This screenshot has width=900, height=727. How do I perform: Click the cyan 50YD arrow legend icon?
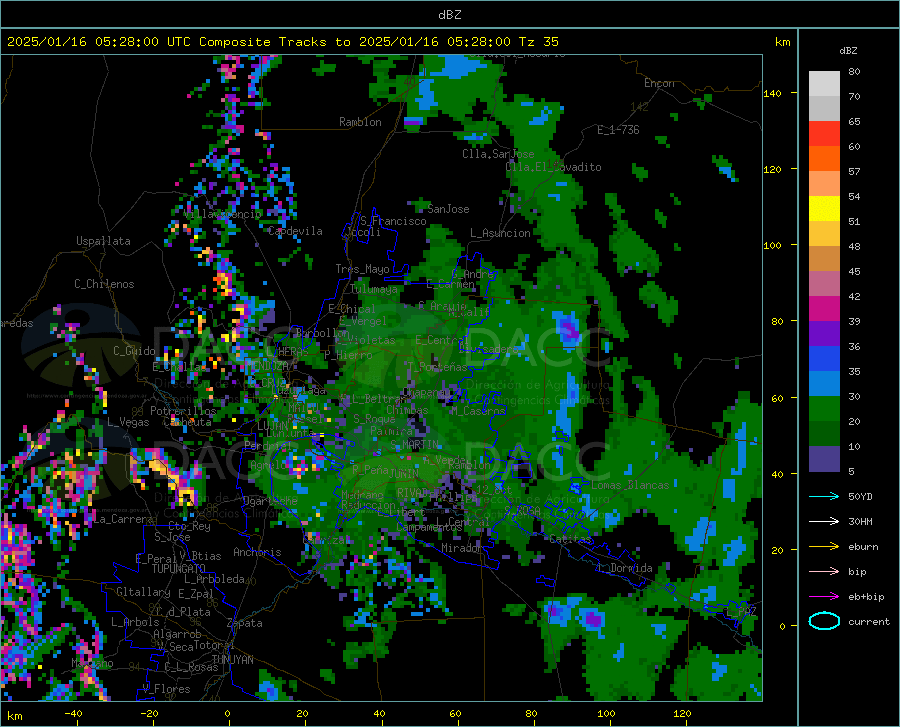click(824, 496)
